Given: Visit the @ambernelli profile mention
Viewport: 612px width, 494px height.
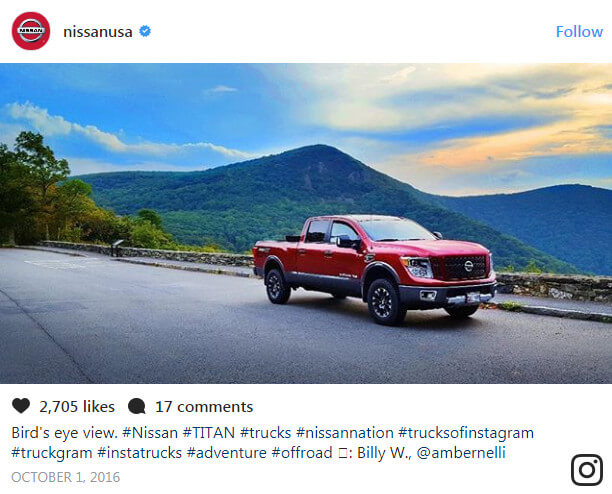Looking at the screenshot, I should [461, 453].
